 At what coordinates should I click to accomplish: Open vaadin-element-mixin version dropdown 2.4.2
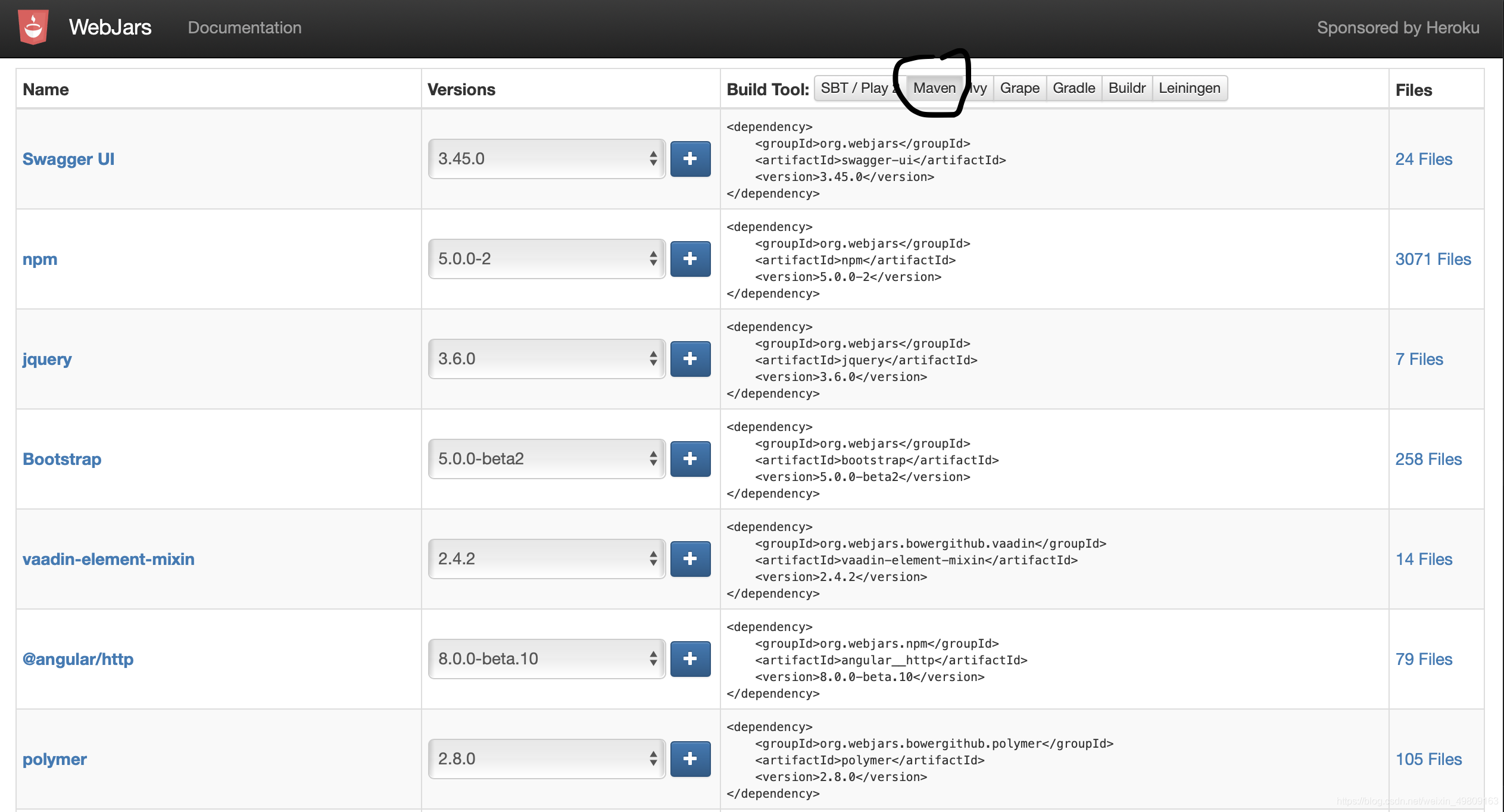(547, 559)
